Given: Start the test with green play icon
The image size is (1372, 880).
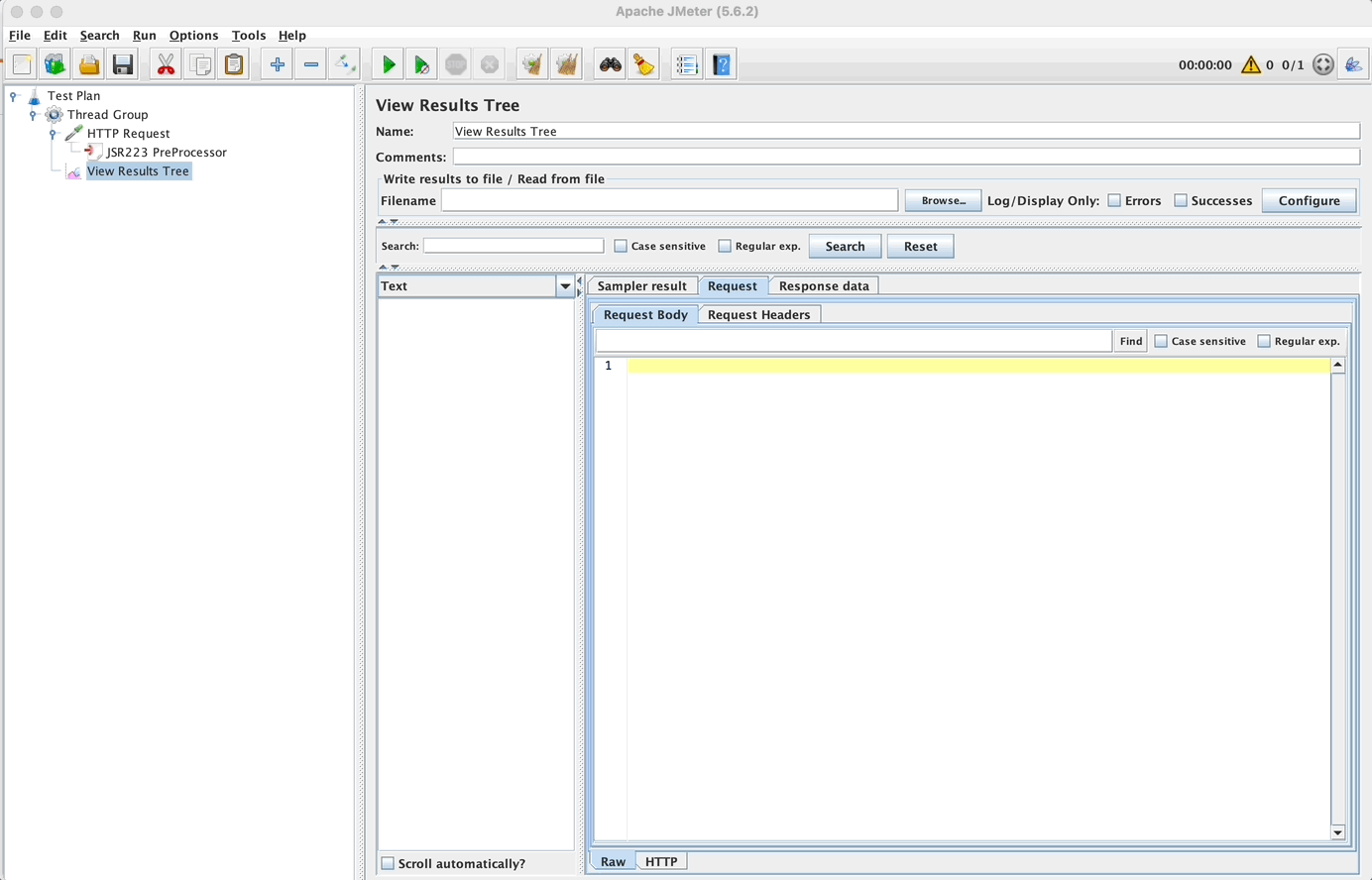Looking at the screenshot, I should (x=389, y=65).
